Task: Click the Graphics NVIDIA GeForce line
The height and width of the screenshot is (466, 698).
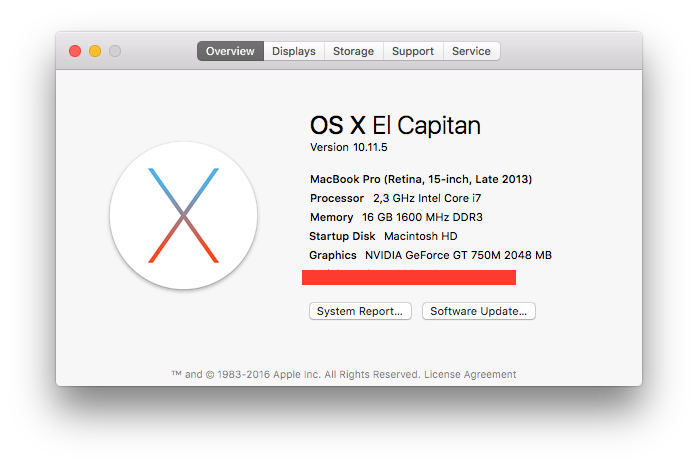Action: pyautogui.click(x=430, y=255)
